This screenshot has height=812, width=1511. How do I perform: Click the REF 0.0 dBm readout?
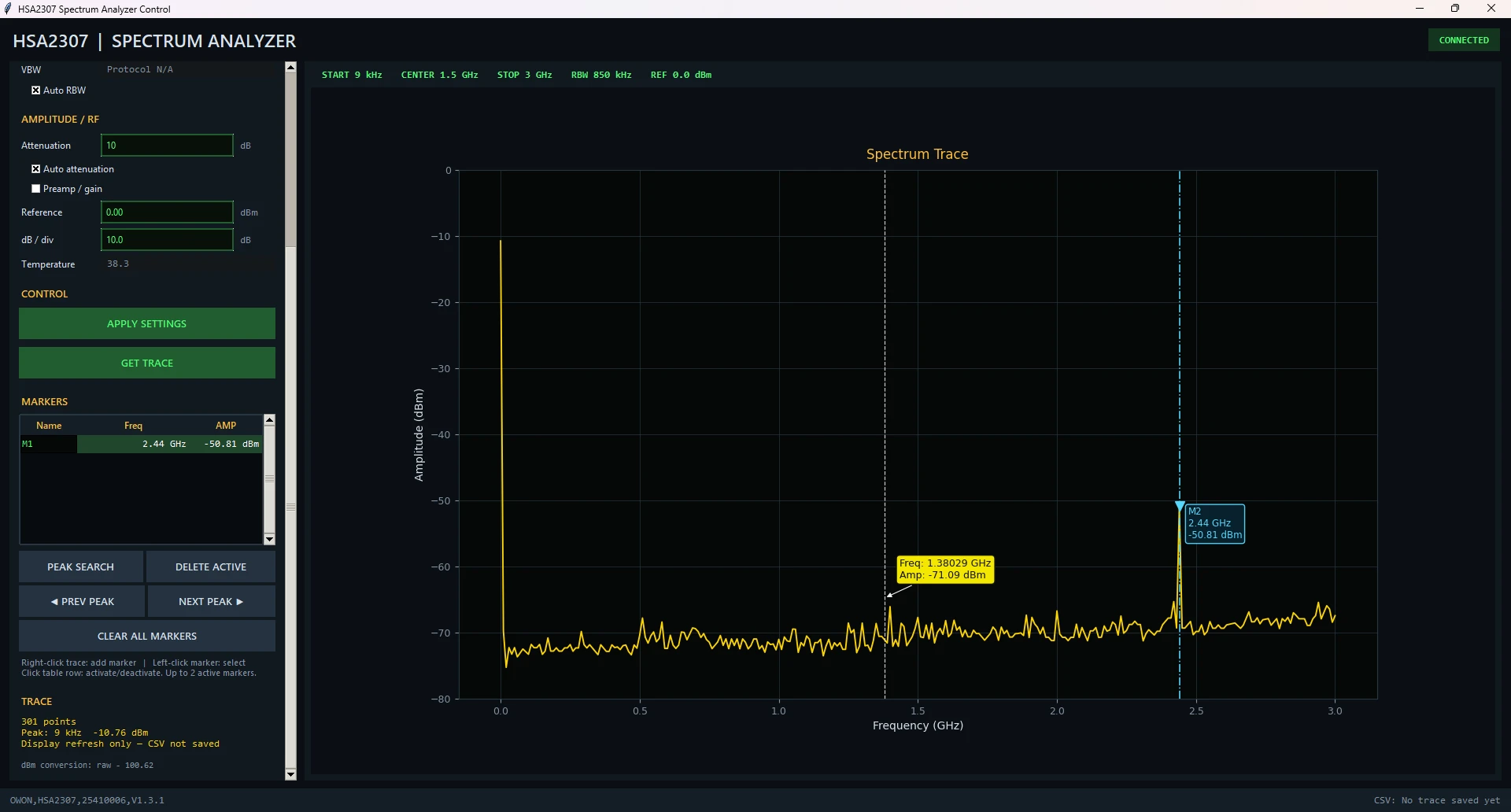[681, 75]
